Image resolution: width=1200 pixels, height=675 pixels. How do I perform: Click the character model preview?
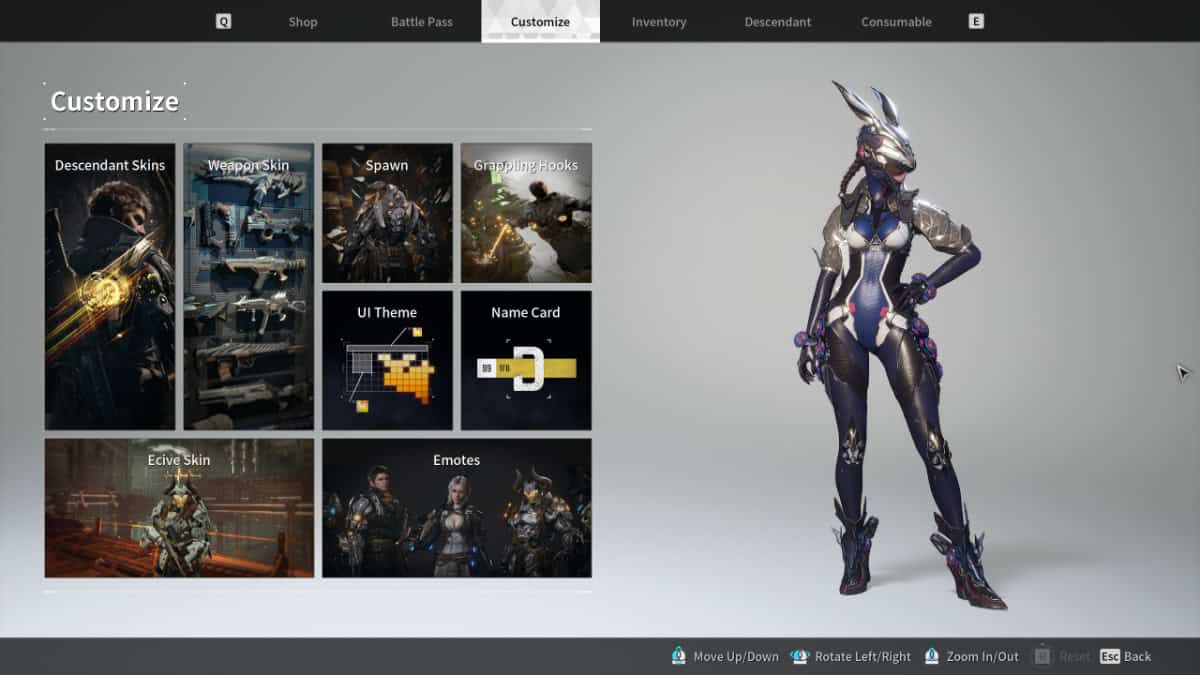(x=900, y=345)
